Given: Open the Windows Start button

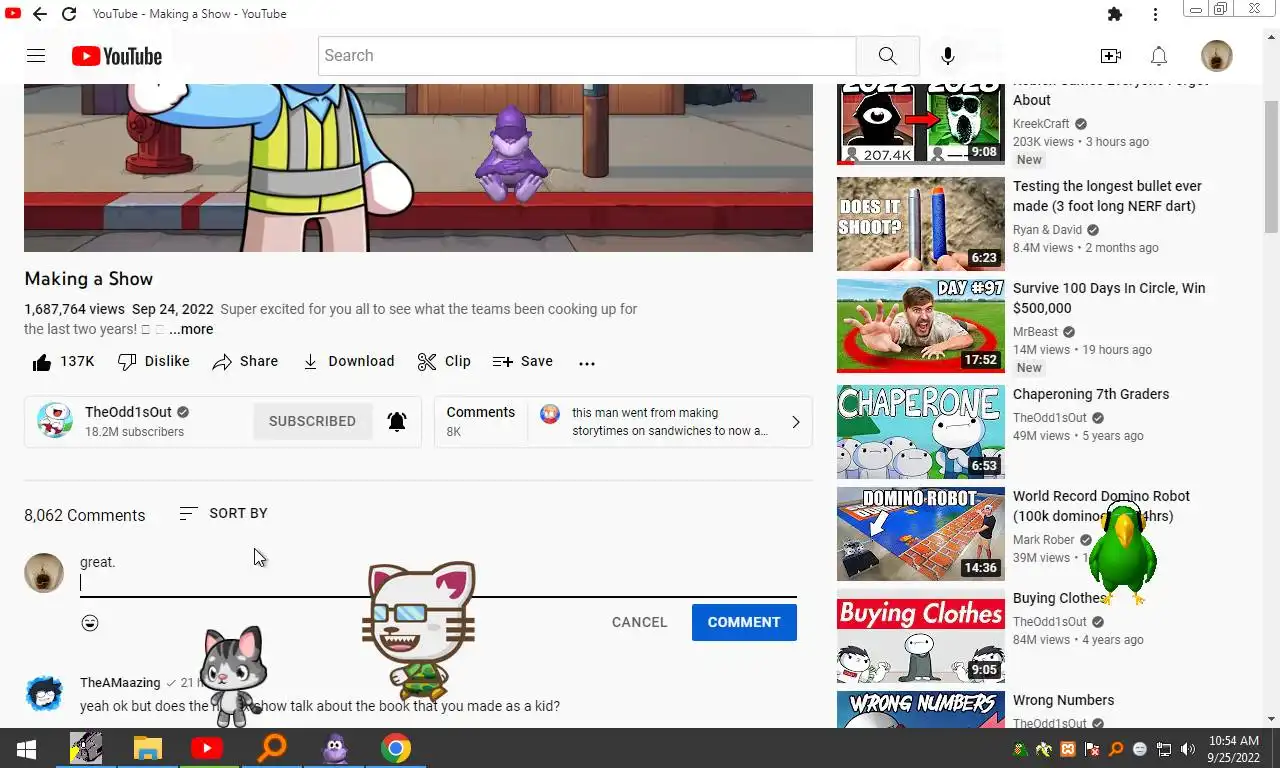Looking at the screenshot, I should (x=26, y=748).
